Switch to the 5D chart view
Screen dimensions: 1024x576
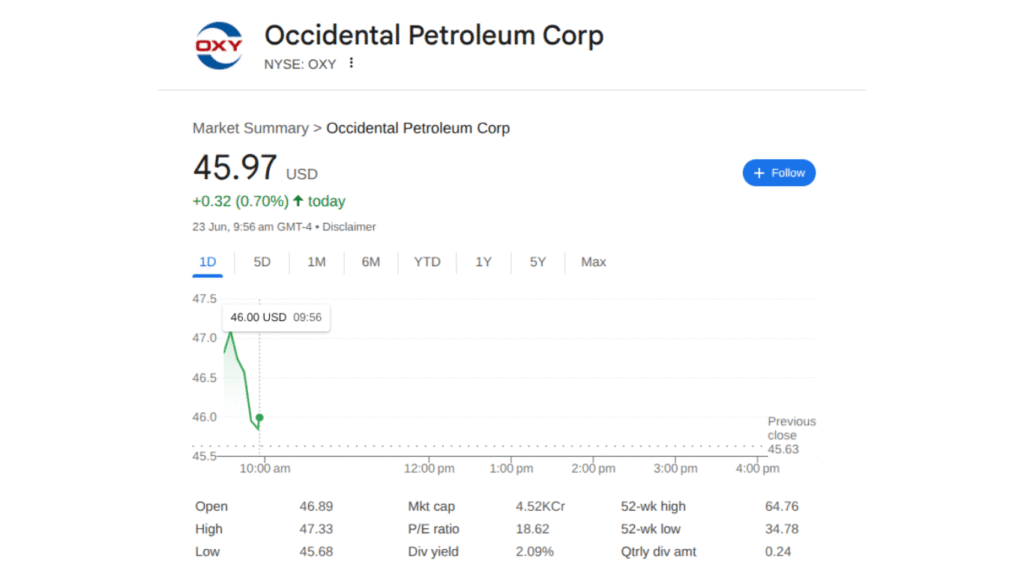click(x=261, y=262)
